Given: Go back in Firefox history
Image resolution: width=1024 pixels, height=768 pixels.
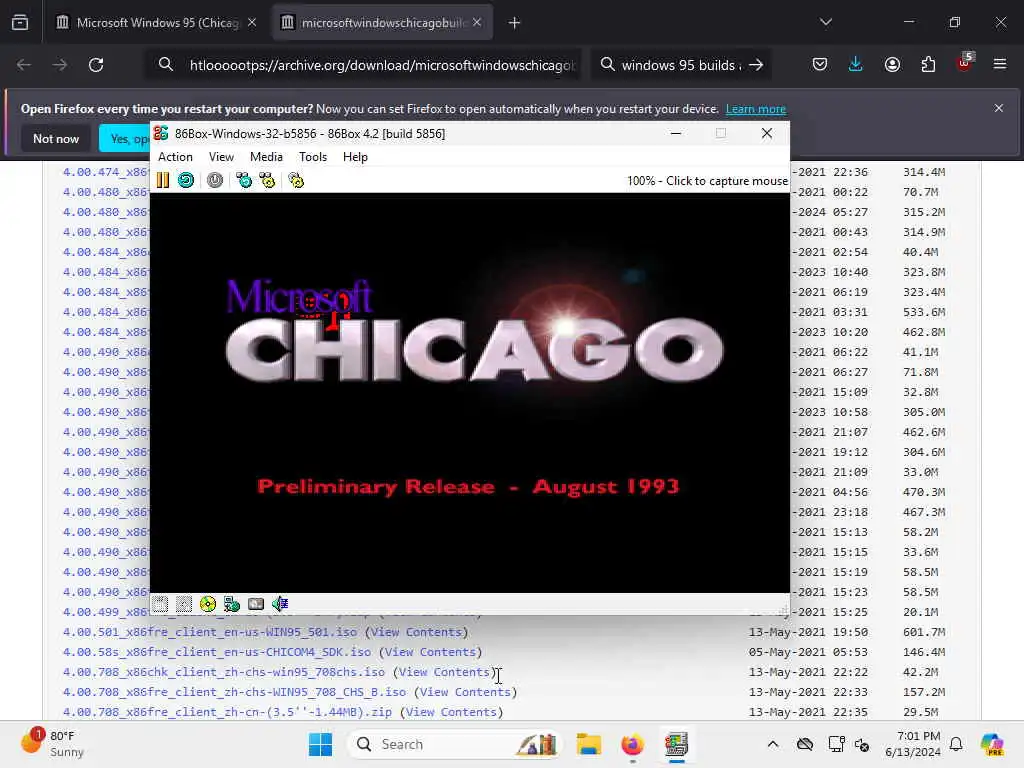Looking at the screenshot, I should tap(24, 65).
